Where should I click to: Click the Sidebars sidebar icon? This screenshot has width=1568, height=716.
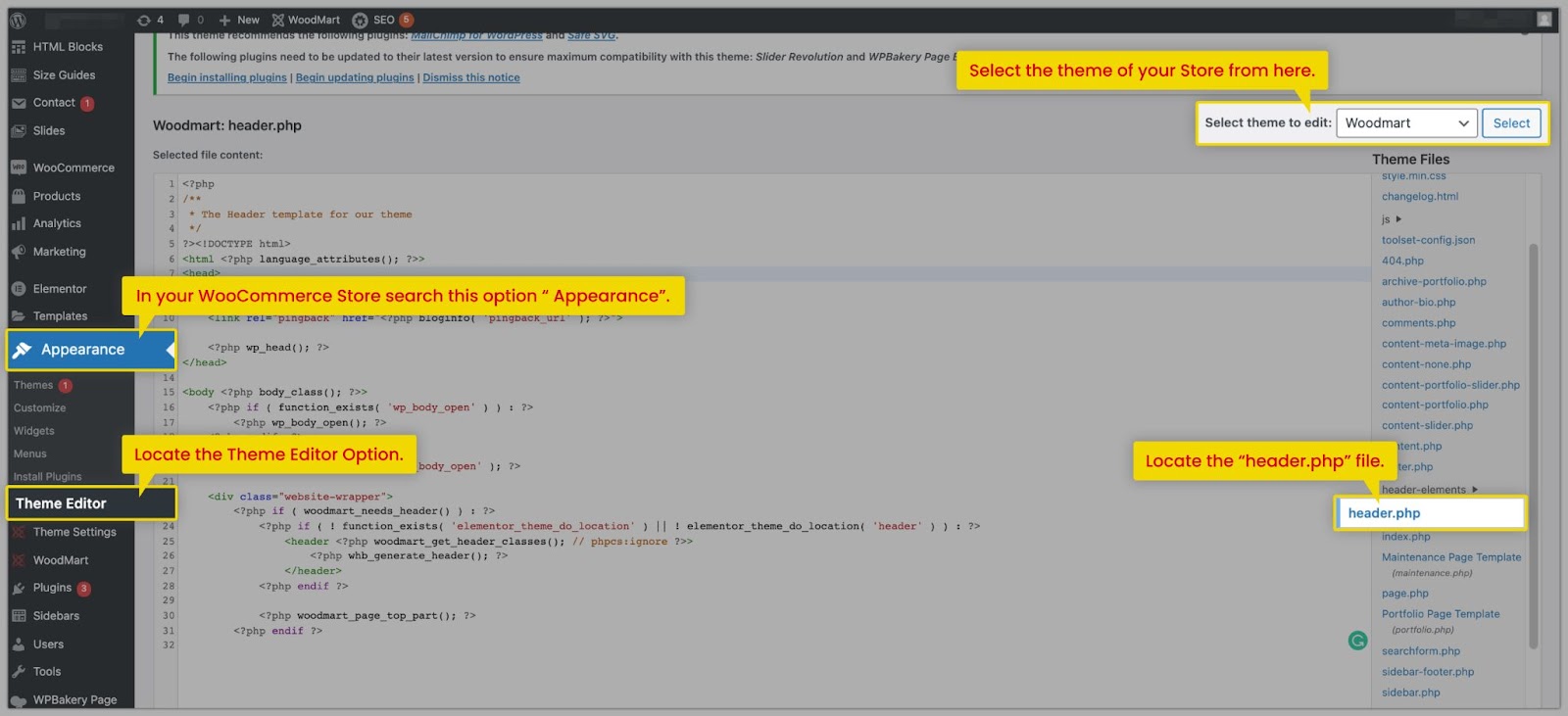19,616
